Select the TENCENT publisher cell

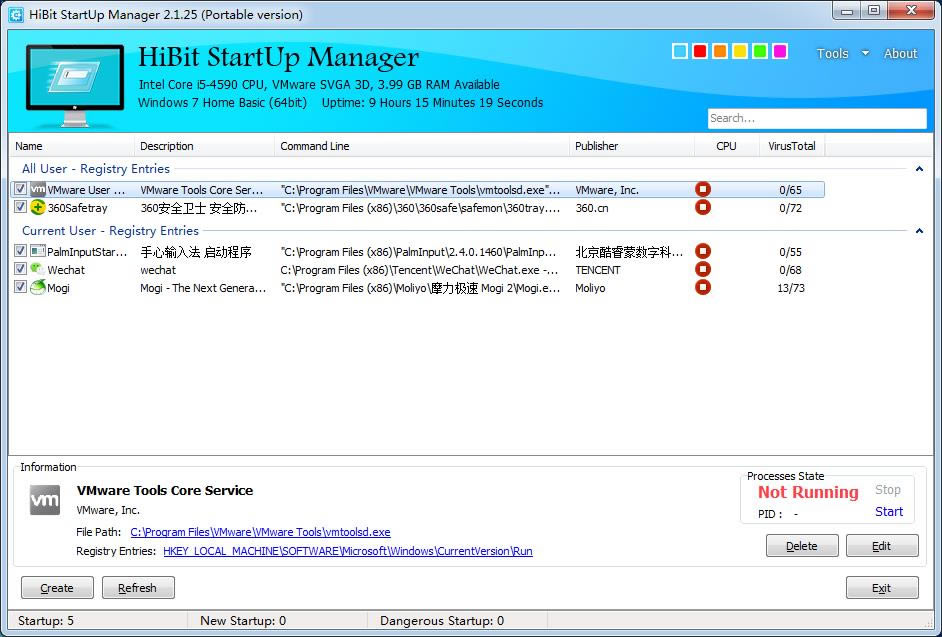[x=598, y=270]
